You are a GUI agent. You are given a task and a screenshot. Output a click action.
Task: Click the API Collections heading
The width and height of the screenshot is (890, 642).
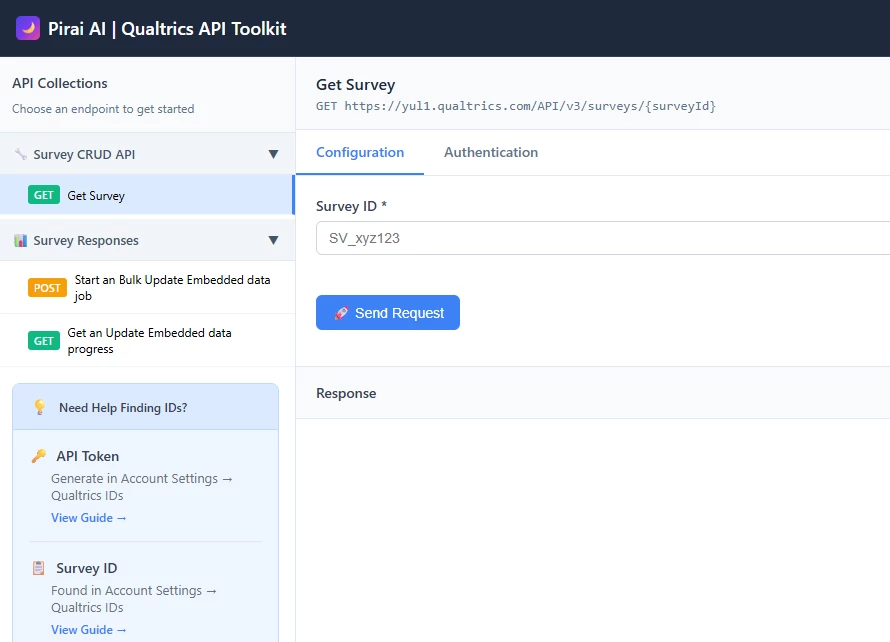coord(60,83)
